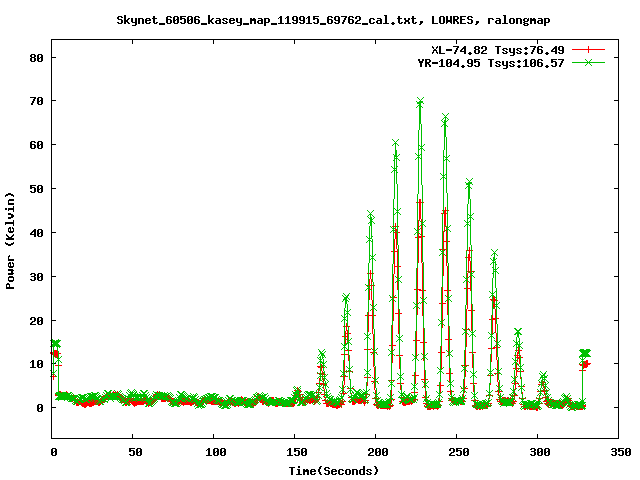Click the x-axis tick label 250
The width and height of the screenshot is (640, 480).
click(459, 452)
